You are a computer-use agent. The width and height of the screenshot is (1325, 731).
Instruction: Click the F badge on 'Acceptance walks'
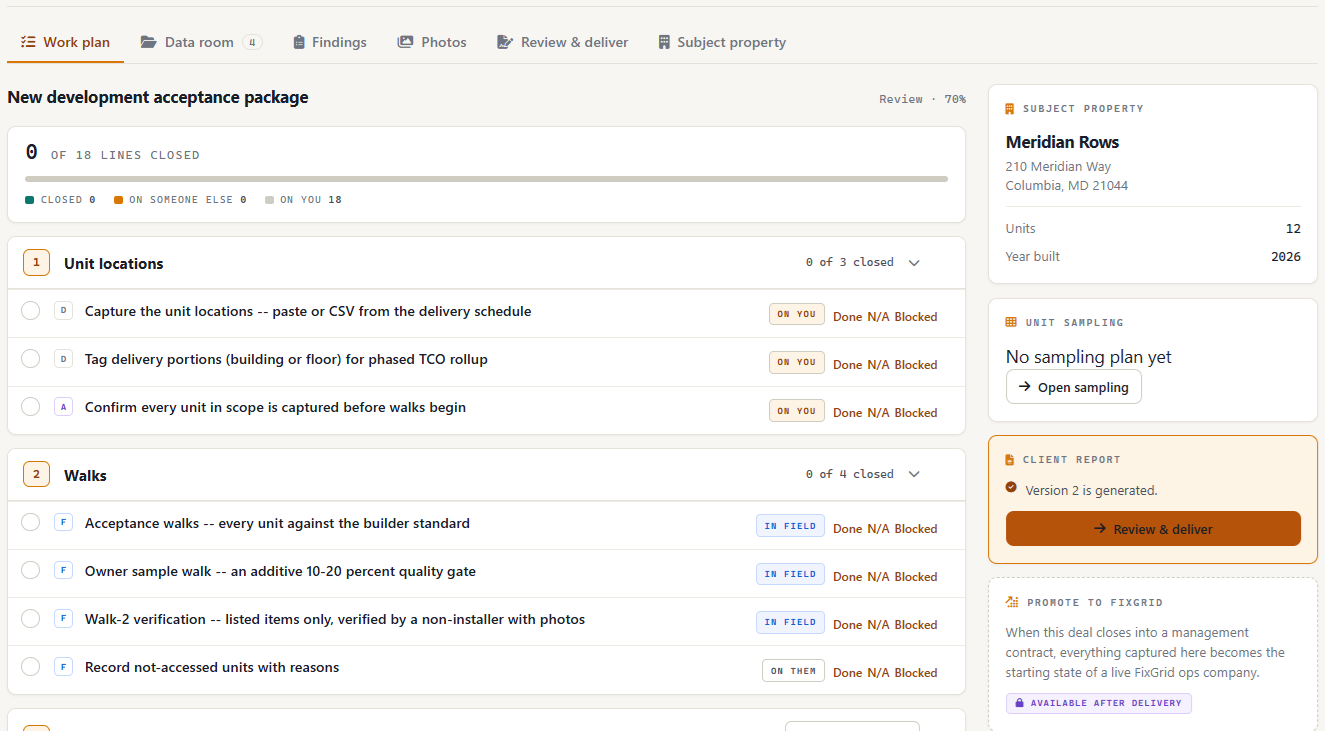click(63, 523)
